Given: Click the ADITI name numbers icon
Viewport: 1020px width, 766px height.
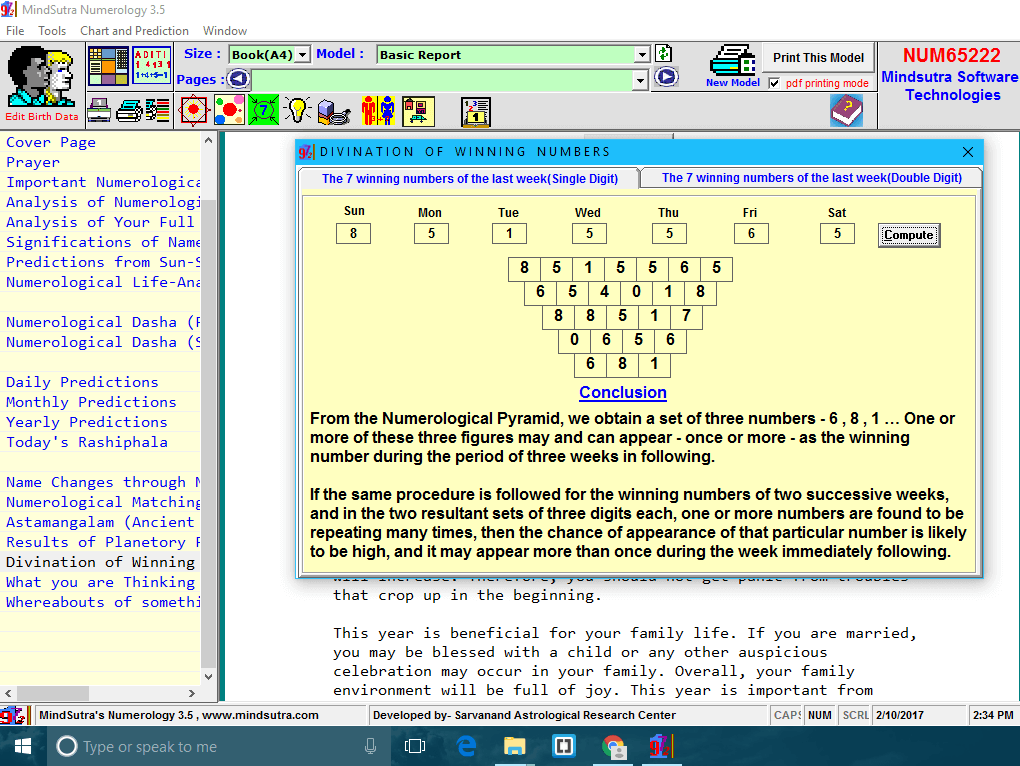Looking at the screenshot, I should coord(152,66).
